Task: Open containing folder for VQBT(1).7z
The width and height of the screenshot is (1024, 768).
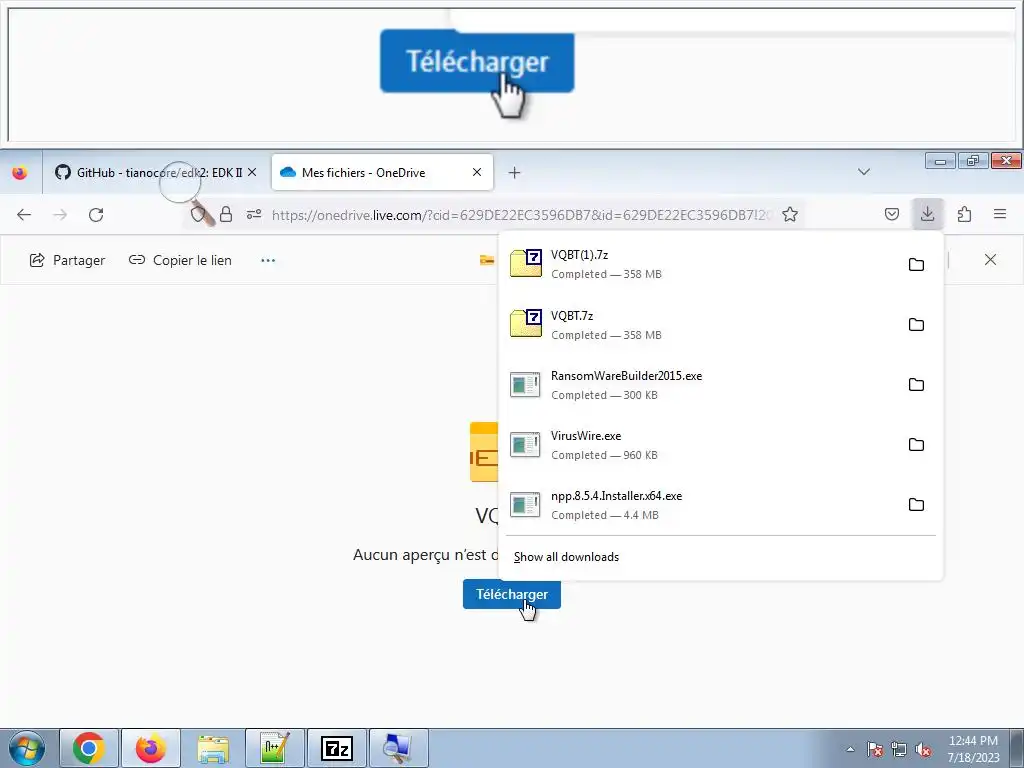Action: [x=916, y=264]
